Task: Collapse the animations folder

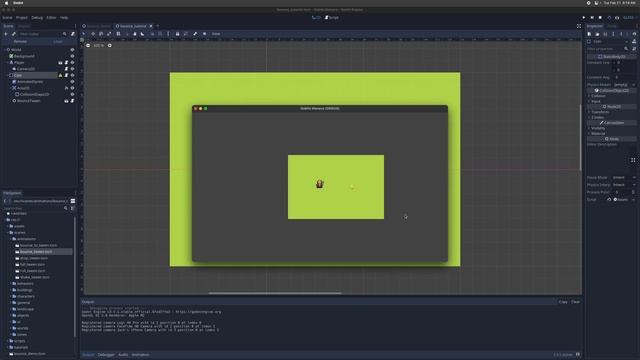Action: coord(11,239)
